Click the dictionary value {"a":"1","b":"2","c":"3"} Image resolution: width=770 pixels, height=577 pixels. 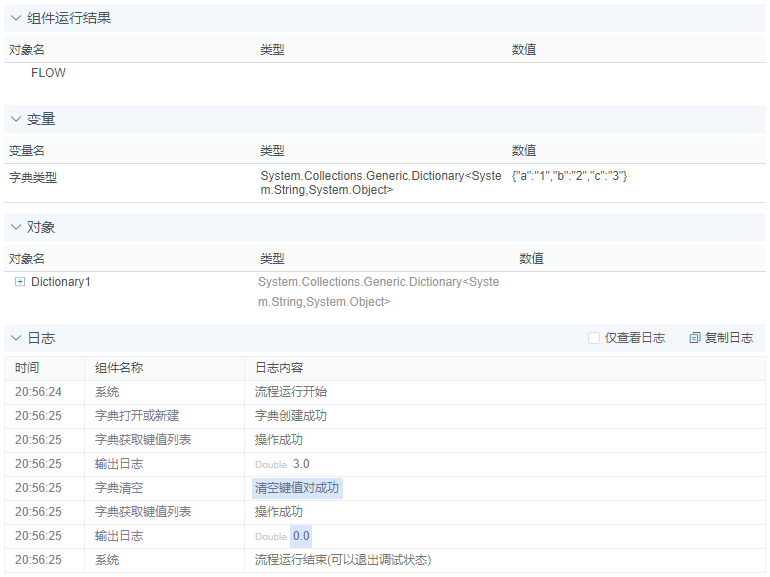coord(569,176)
